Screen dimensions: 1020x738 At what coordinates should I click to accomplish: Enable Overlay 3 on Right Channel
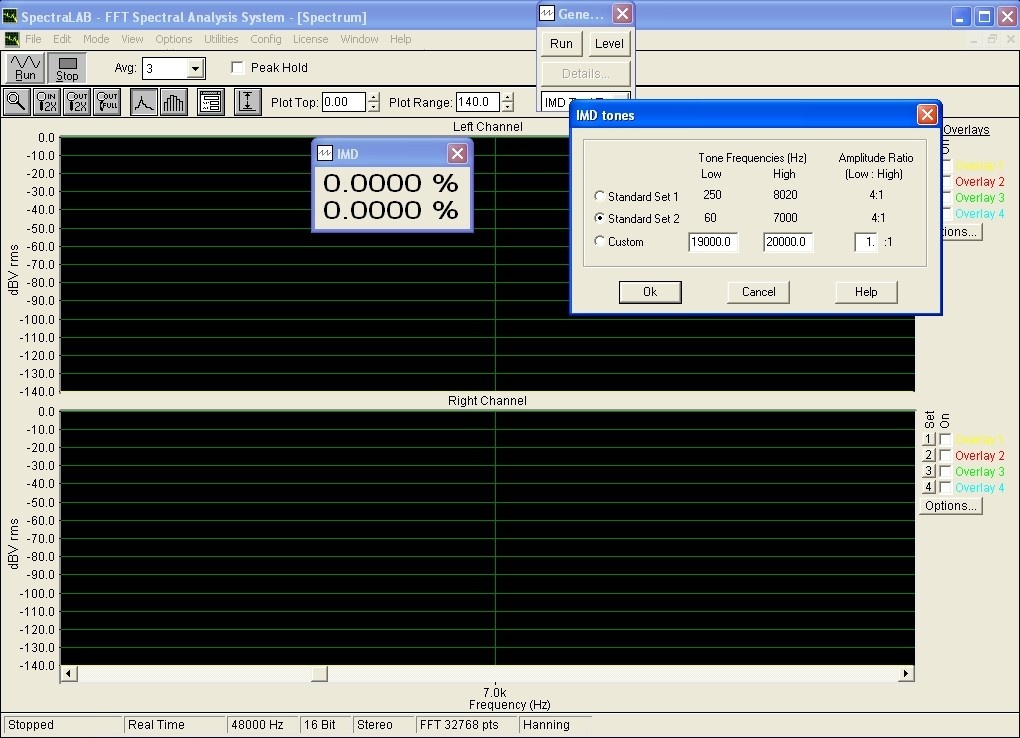point(945,472)
